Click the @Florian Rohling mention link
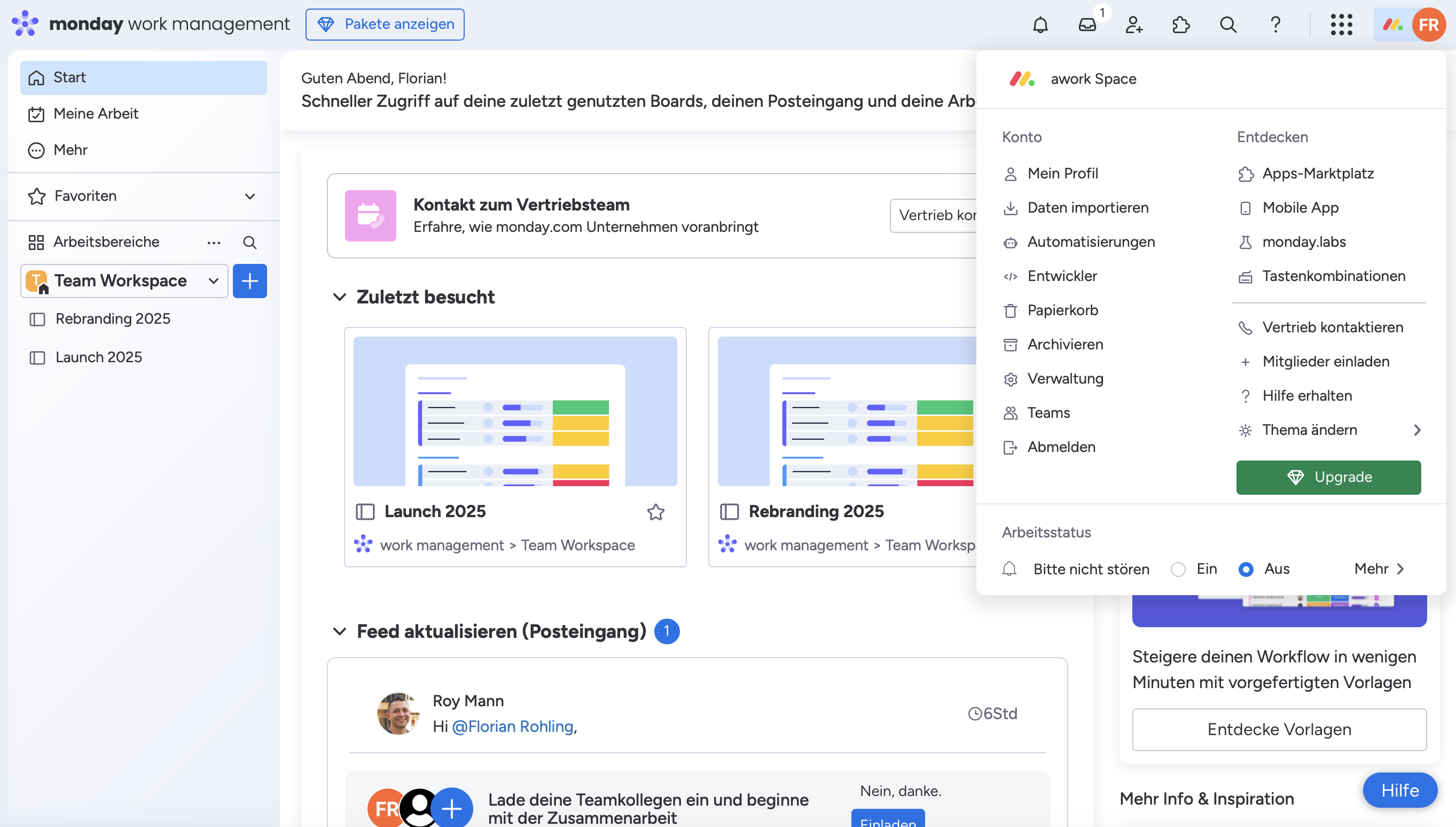 (513, 727)
